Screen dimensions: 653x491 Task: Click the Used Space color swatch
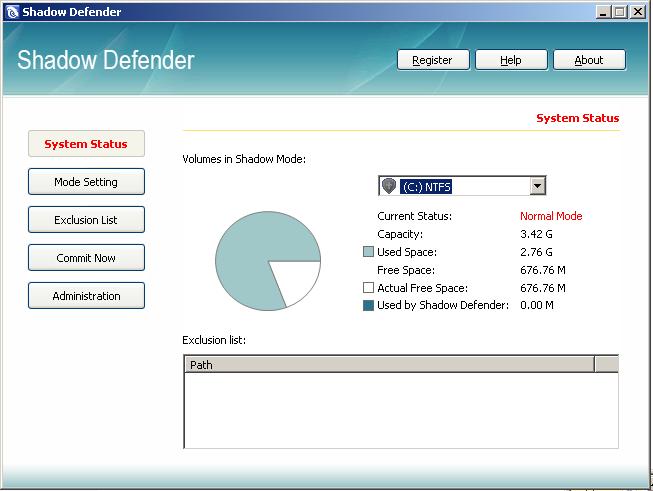(x=368, y=252)
